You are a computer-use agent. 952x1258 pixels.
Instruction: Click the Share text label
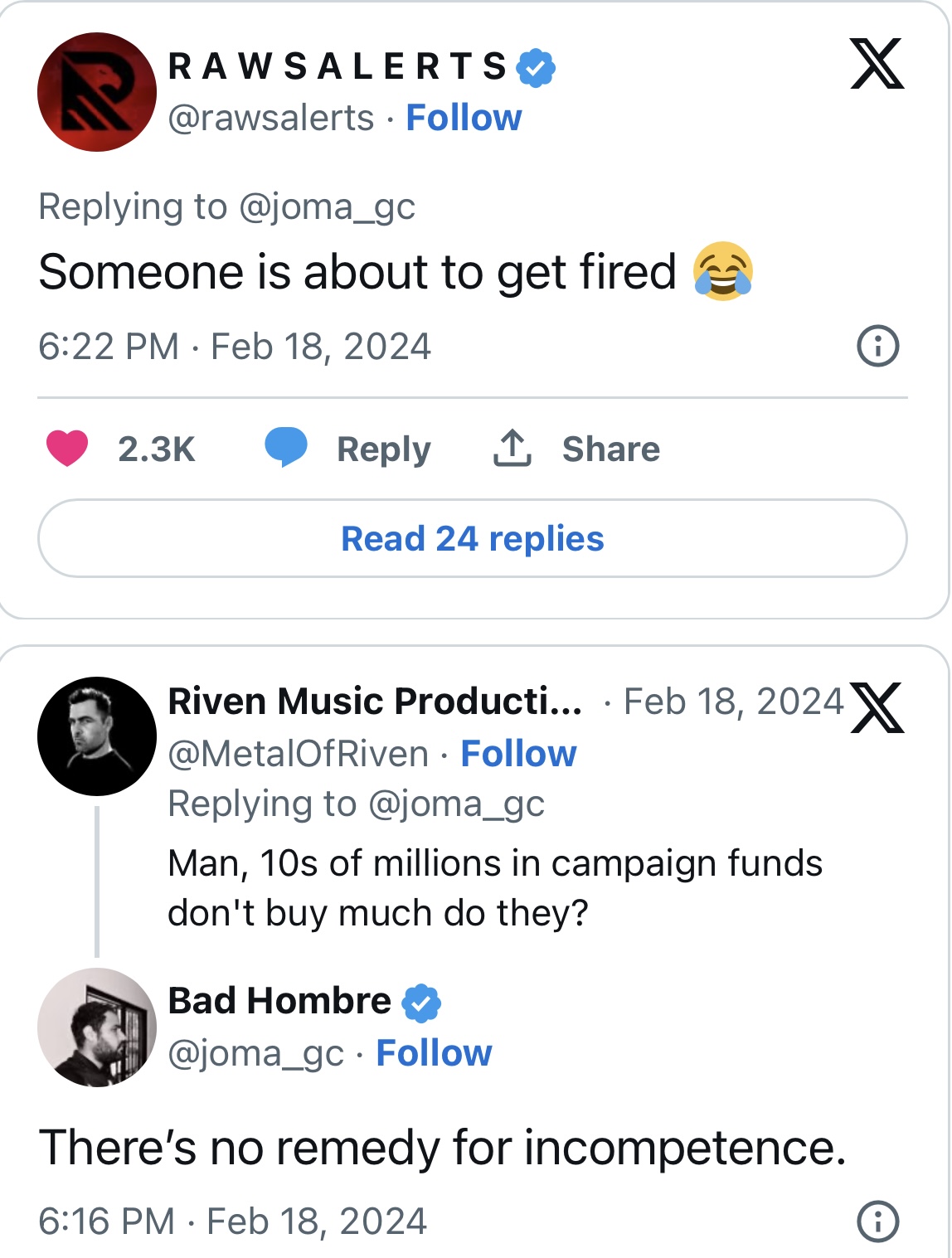[x=611, y=449]
